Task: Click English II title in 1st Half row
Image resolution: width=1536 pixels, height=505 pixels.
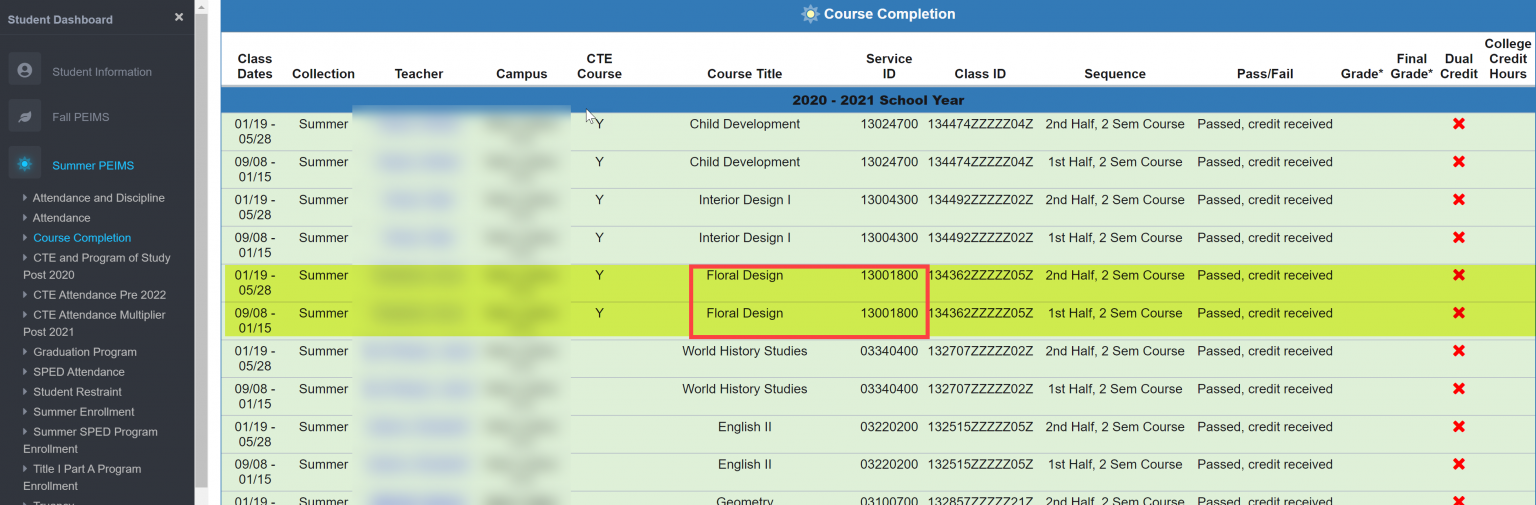Action: click(x=745, y=464)
